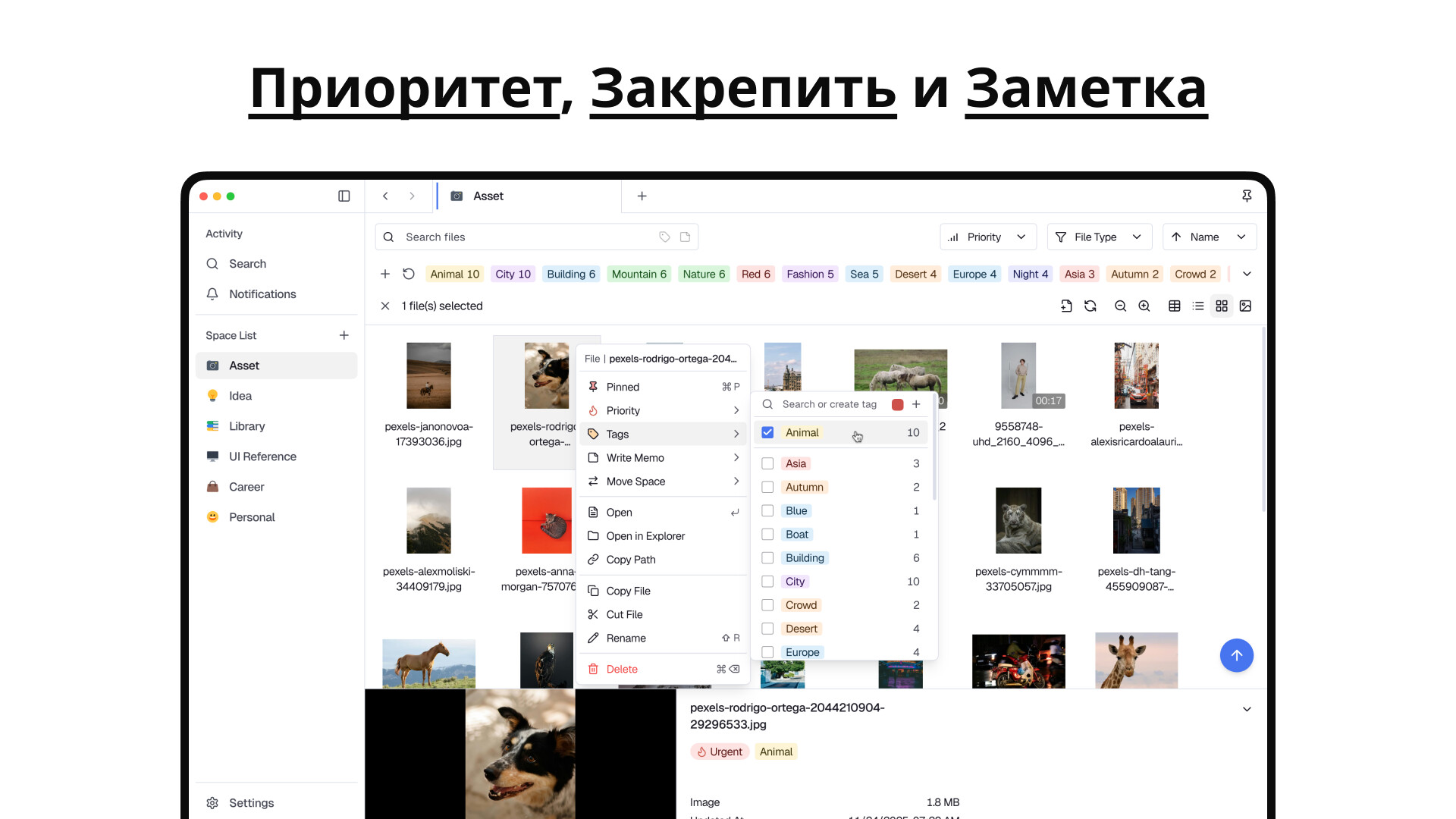Zoom in thumbnails with magnifier plus icon
Image resolution: width=1456 pixels, height=819 pixels.
1144,306
